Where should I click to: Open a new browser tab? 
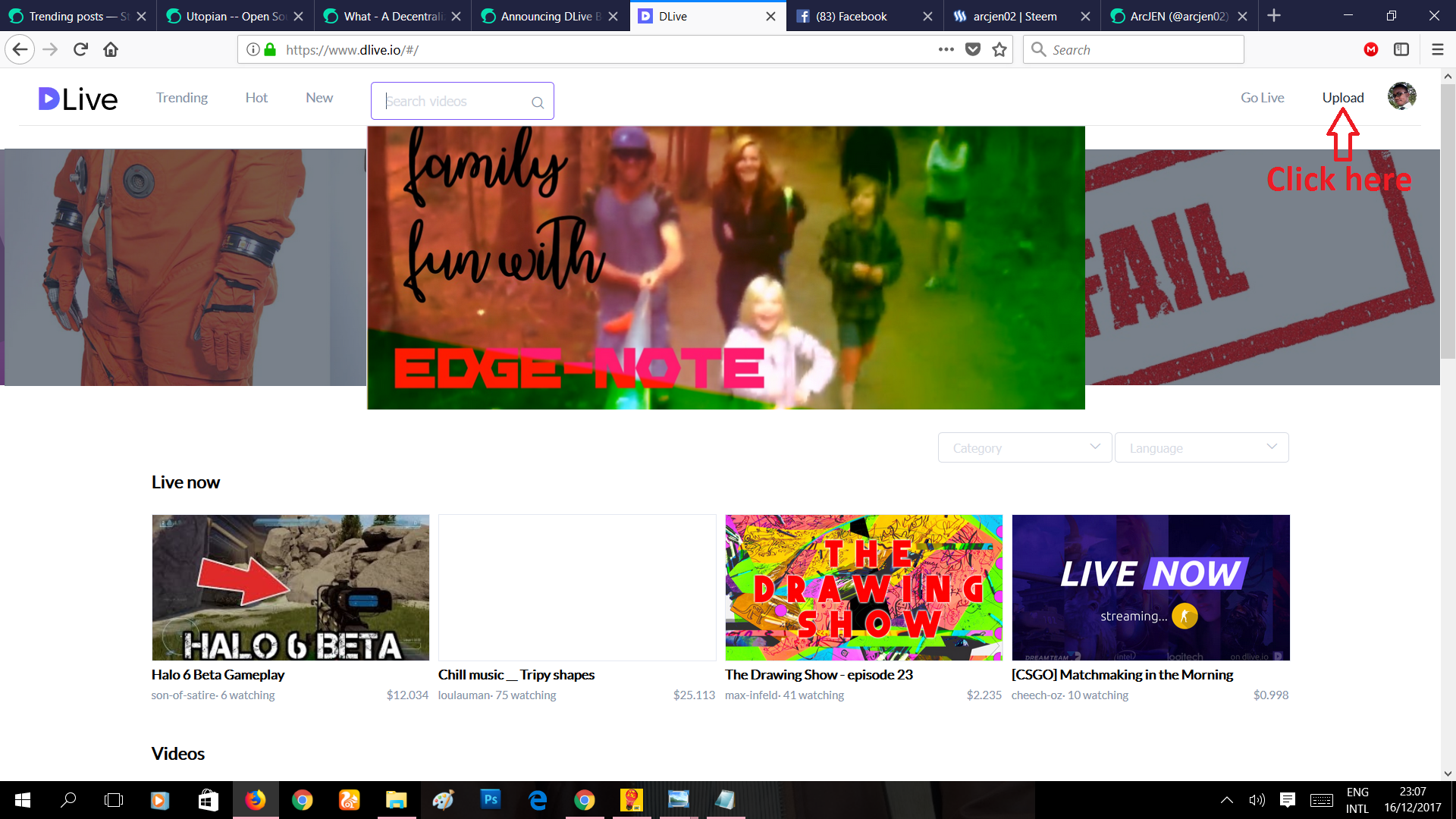(x=1274, y=16)
